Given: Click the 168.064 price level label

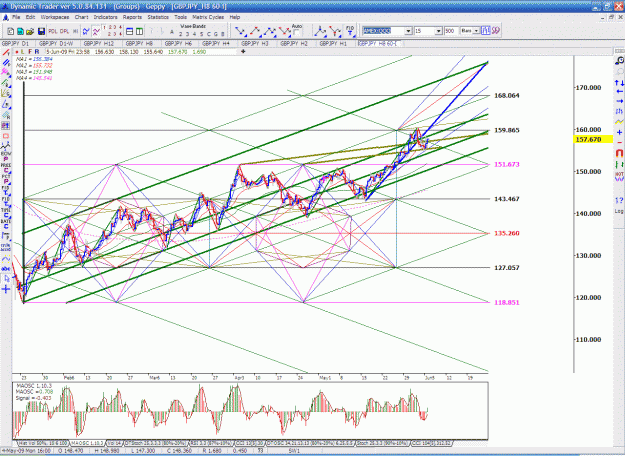Looking at the screenshot, I should [x=507, y=96].
